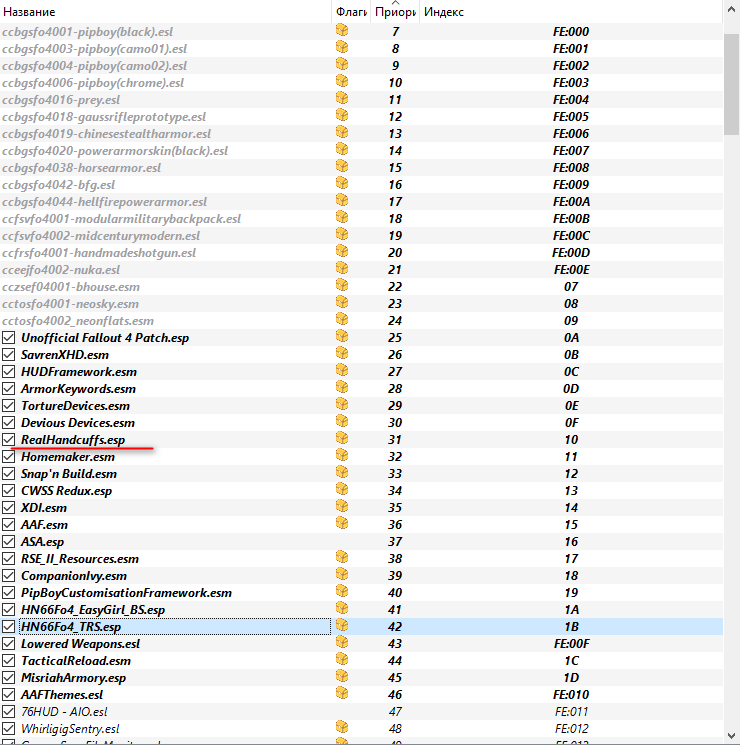
Task: Click flag icon for Devious Devices.esm
Action: click(x=342, y=422)
